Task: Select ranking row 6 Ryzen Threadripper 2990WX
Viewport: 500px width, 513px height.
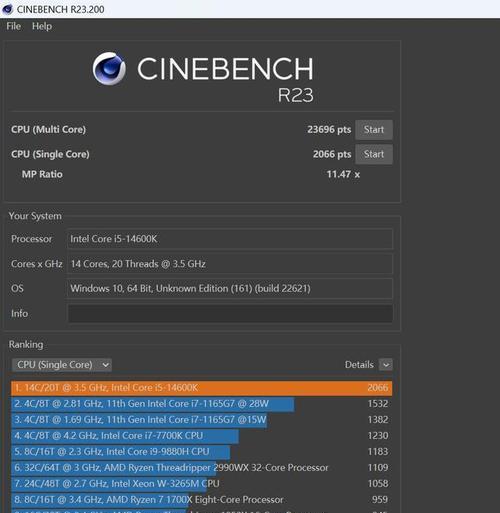Action: point(202,468)
